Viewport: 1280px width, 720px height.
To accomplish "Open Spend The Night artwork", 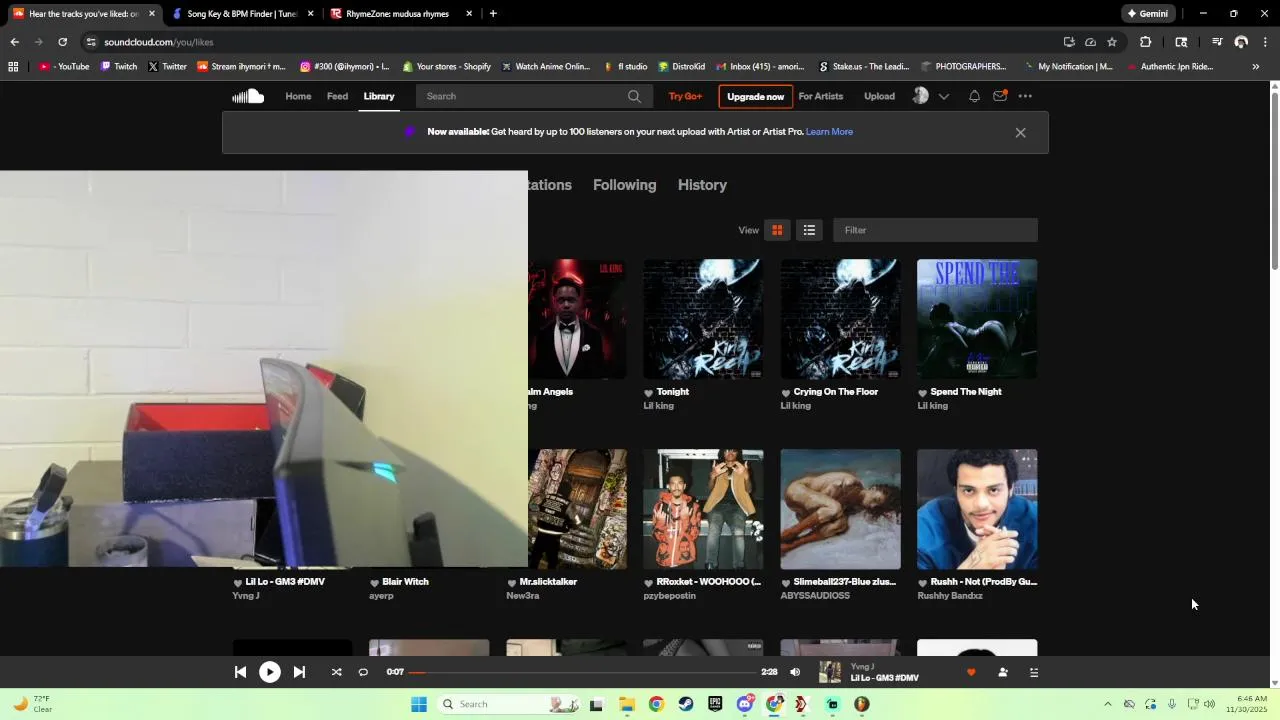I will pyautogui.click(x=977, y=319).
